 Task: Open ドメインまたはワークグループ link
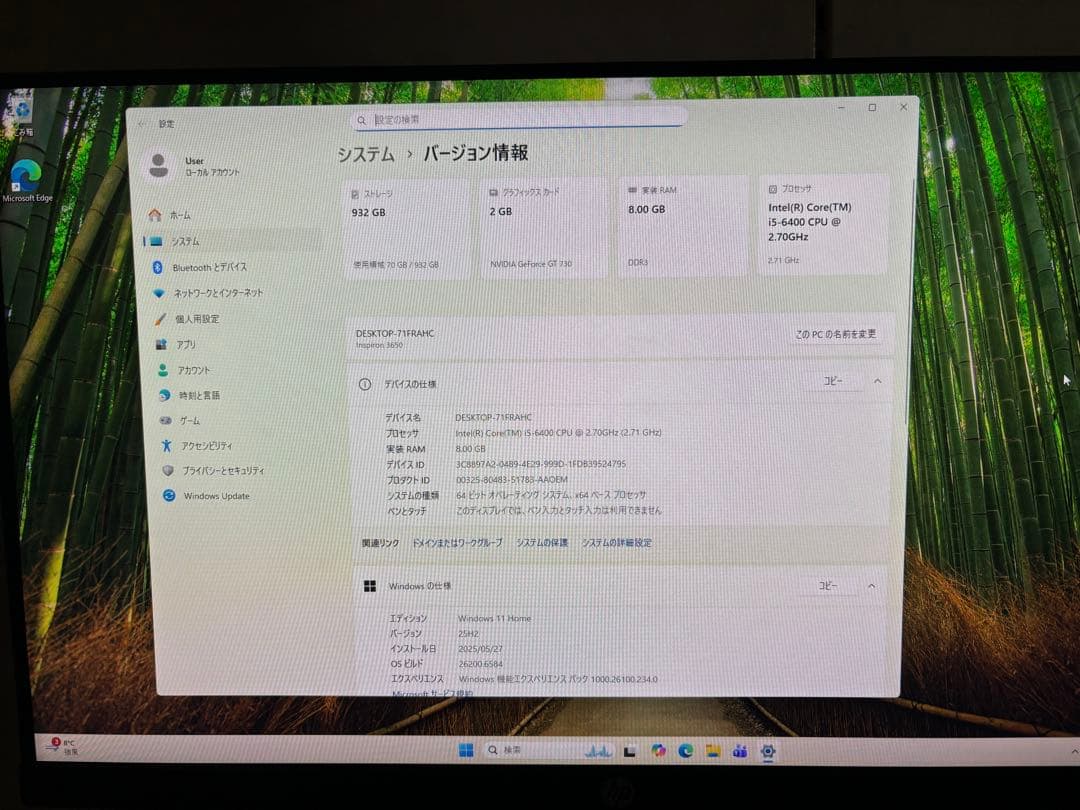tap(457, 543)
